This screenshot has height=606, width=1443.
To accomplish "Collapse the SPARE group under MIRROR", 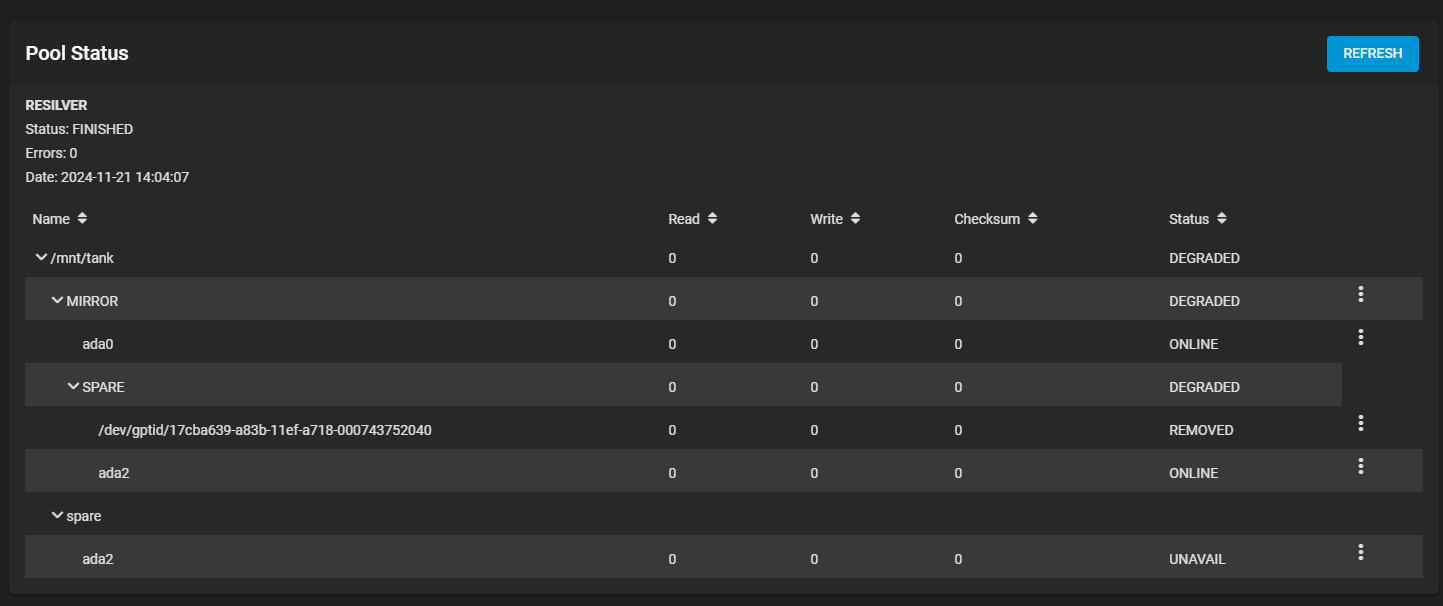I will tap(73, 387).
